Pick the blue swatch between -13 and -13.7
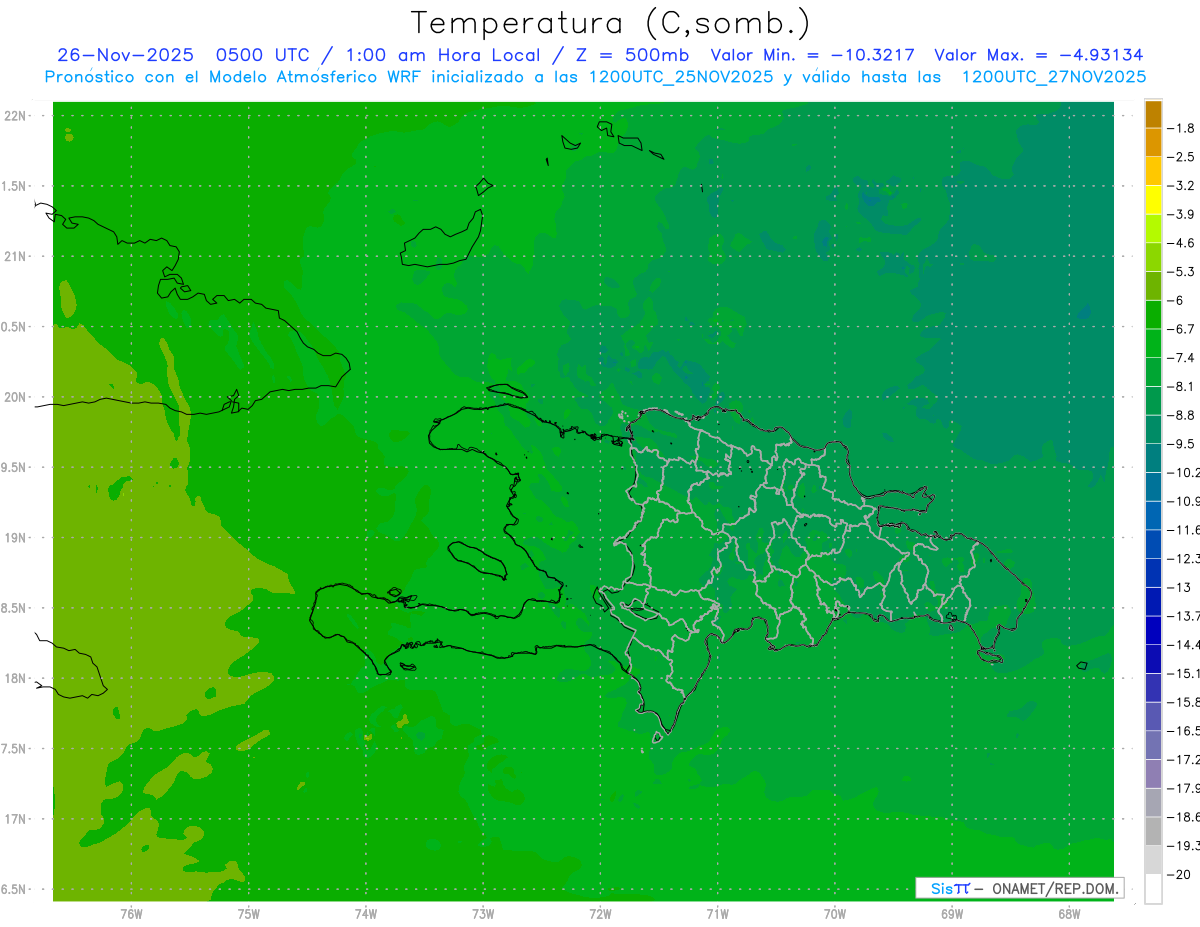The width and height of the screenshot is (1200, 927). tap(1153, 602)
